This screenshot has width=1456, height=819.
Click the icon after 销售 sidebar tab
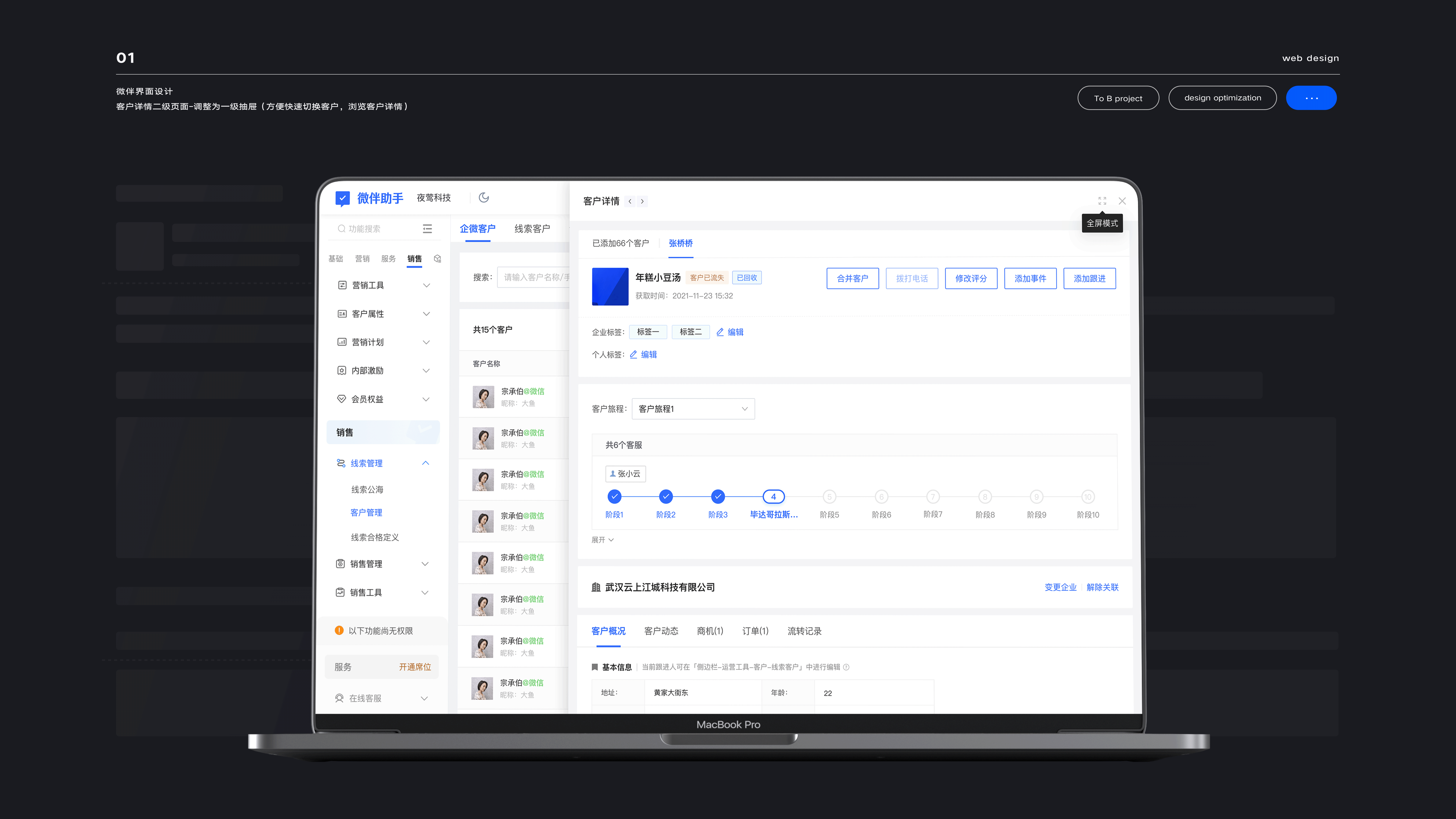(438, 259)
